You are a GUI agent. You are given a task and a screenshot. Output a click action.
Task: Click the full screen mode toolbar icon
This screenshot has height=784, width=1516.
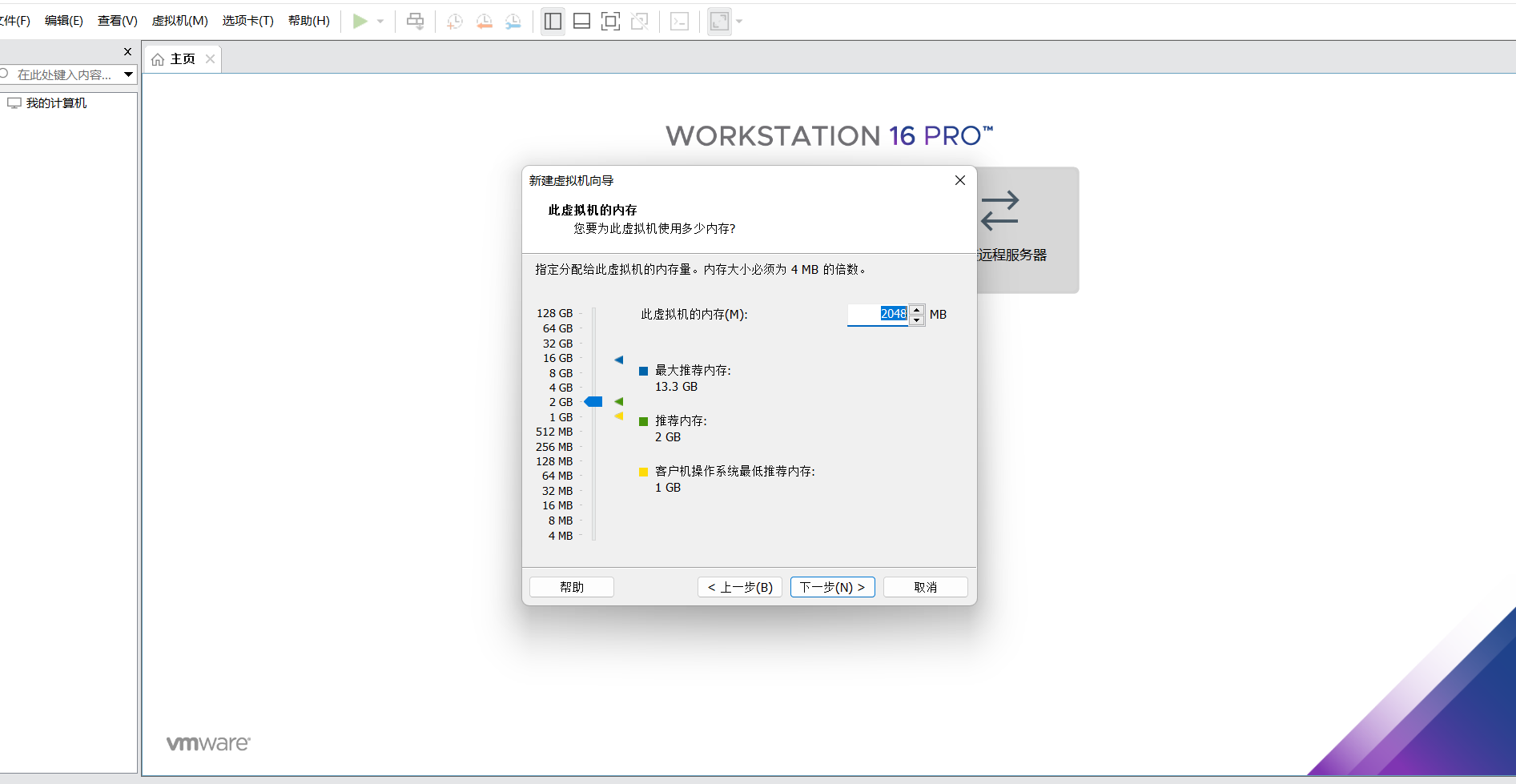[x=610, y=22]
